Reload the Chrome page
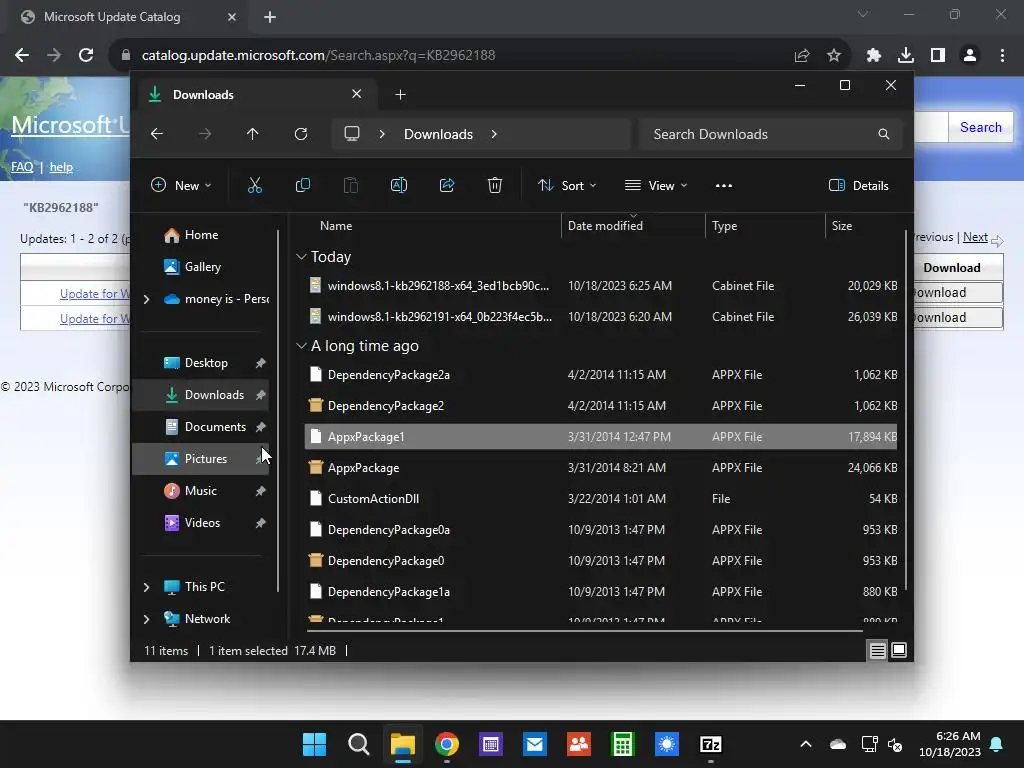Image resolution: width=1024 pixels, height=768 pixels. pyautogui.click(x=86, y=56)
